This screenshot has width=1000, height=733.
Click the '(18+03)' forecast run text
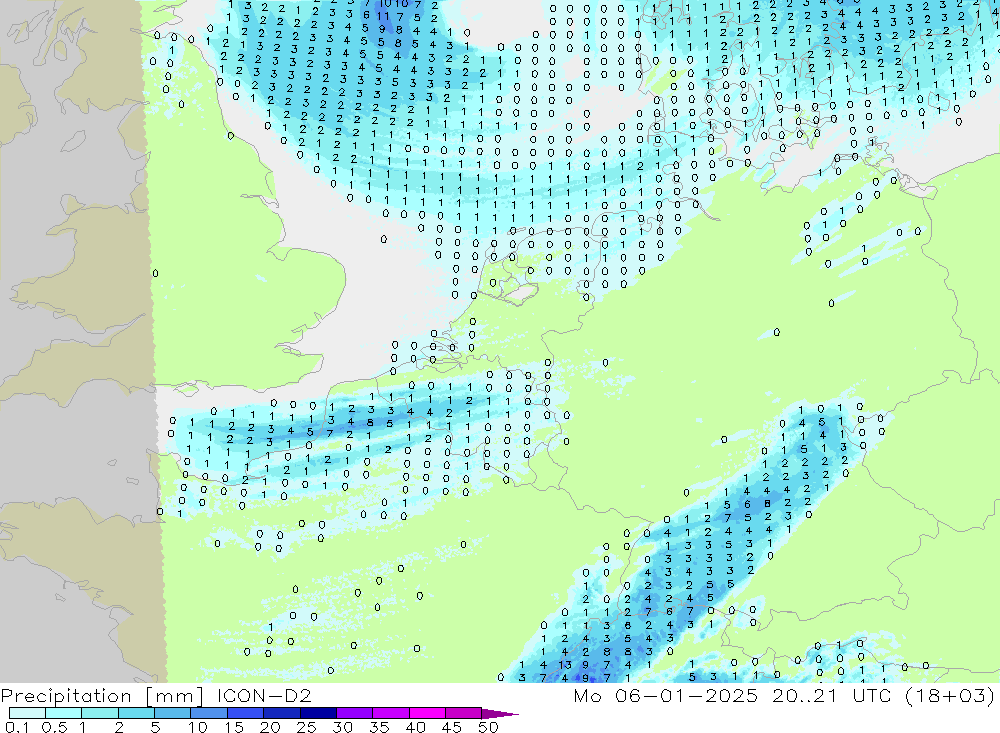click(950, 695)
